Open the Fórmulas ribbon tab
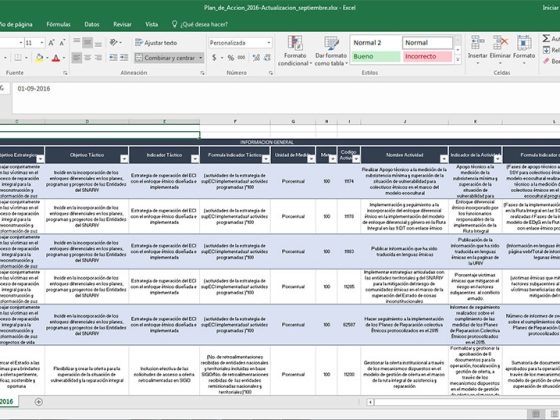 coord(59,24)
